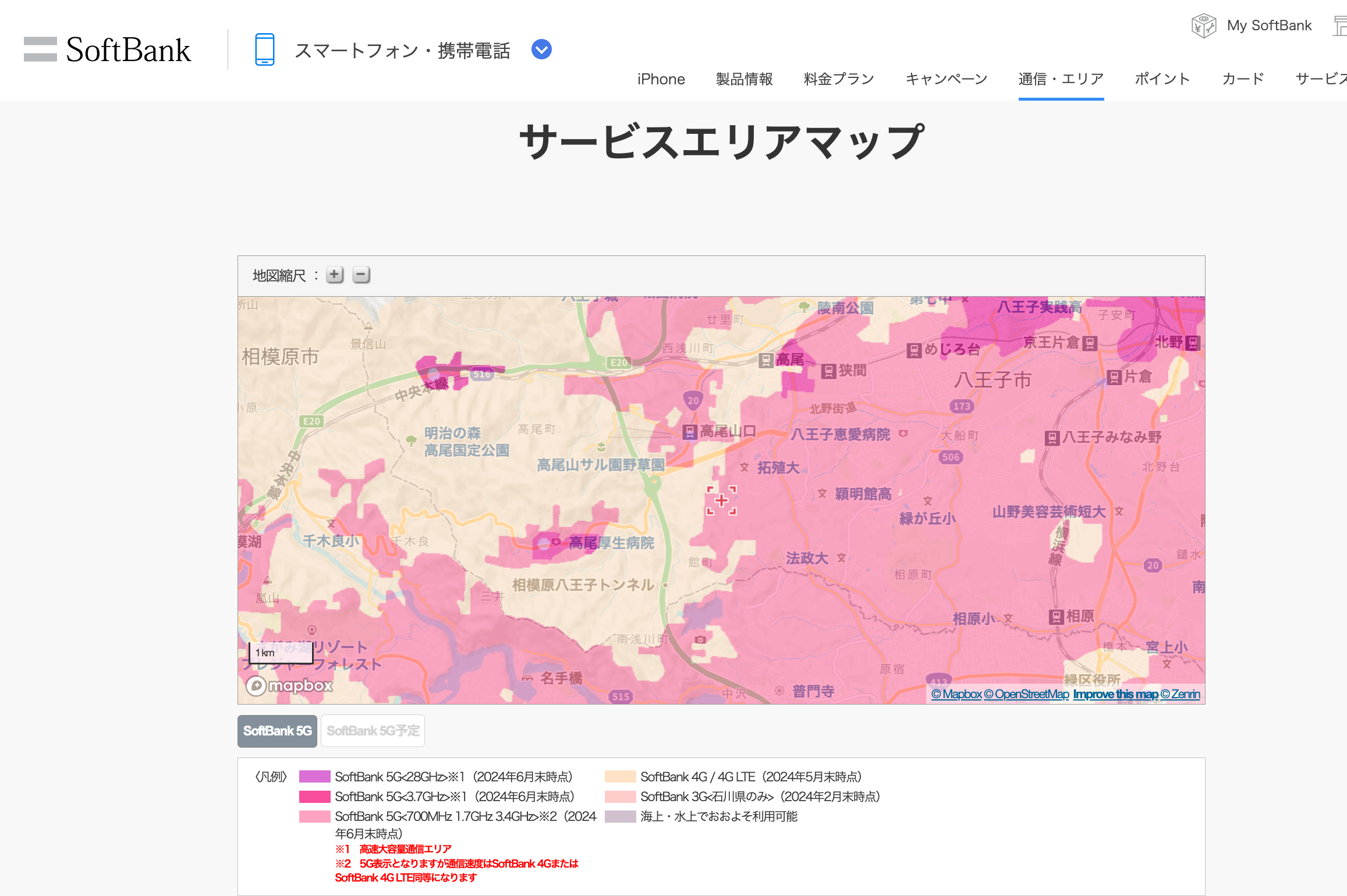Click the 狭間 station icon
The height and width of the screenshot is (896, 1347).
click(828, 371)
